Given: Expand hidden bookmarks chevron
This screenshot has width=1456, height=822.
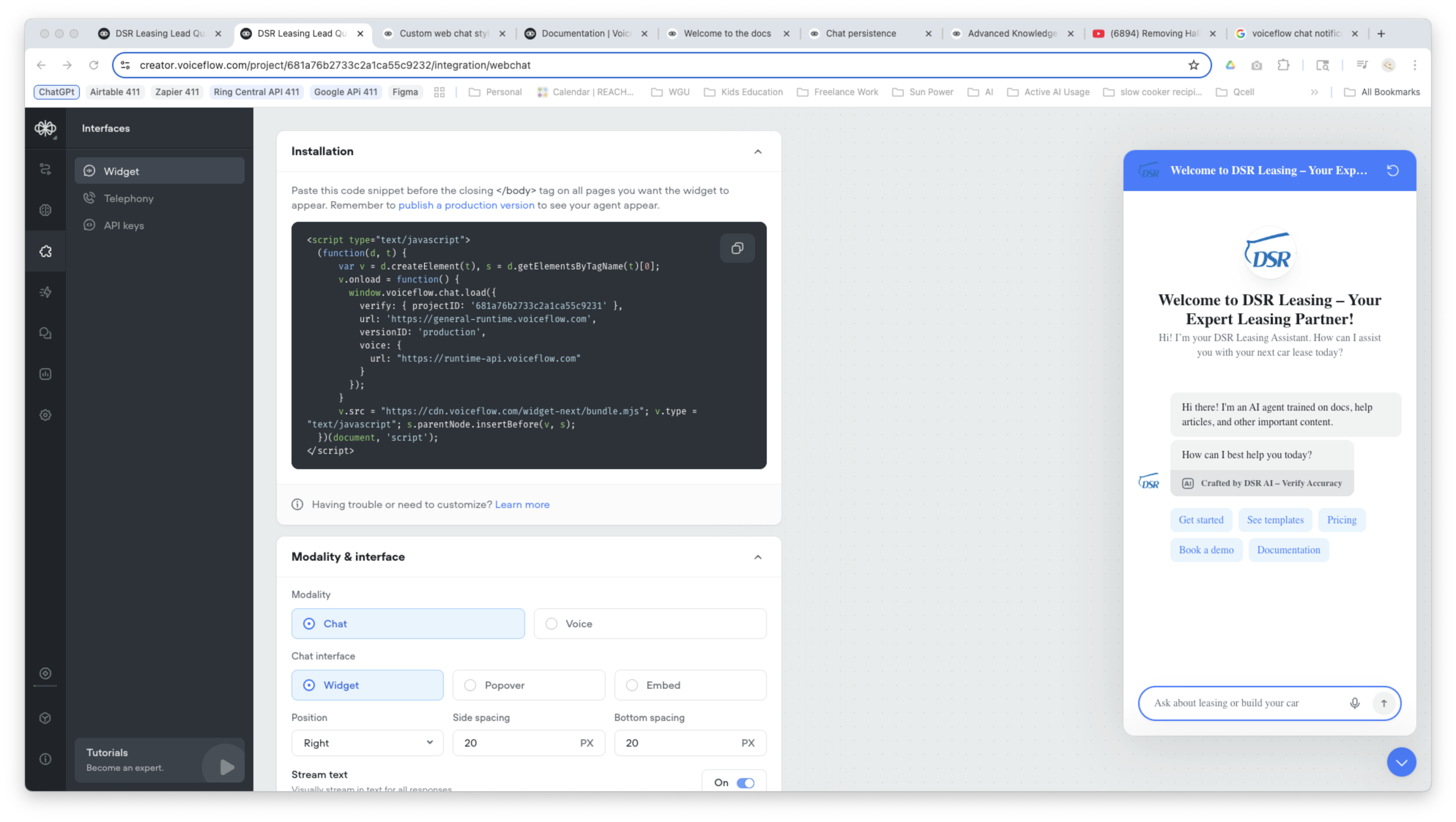Looking at the screenshot, I should [x=1314, y=92].
